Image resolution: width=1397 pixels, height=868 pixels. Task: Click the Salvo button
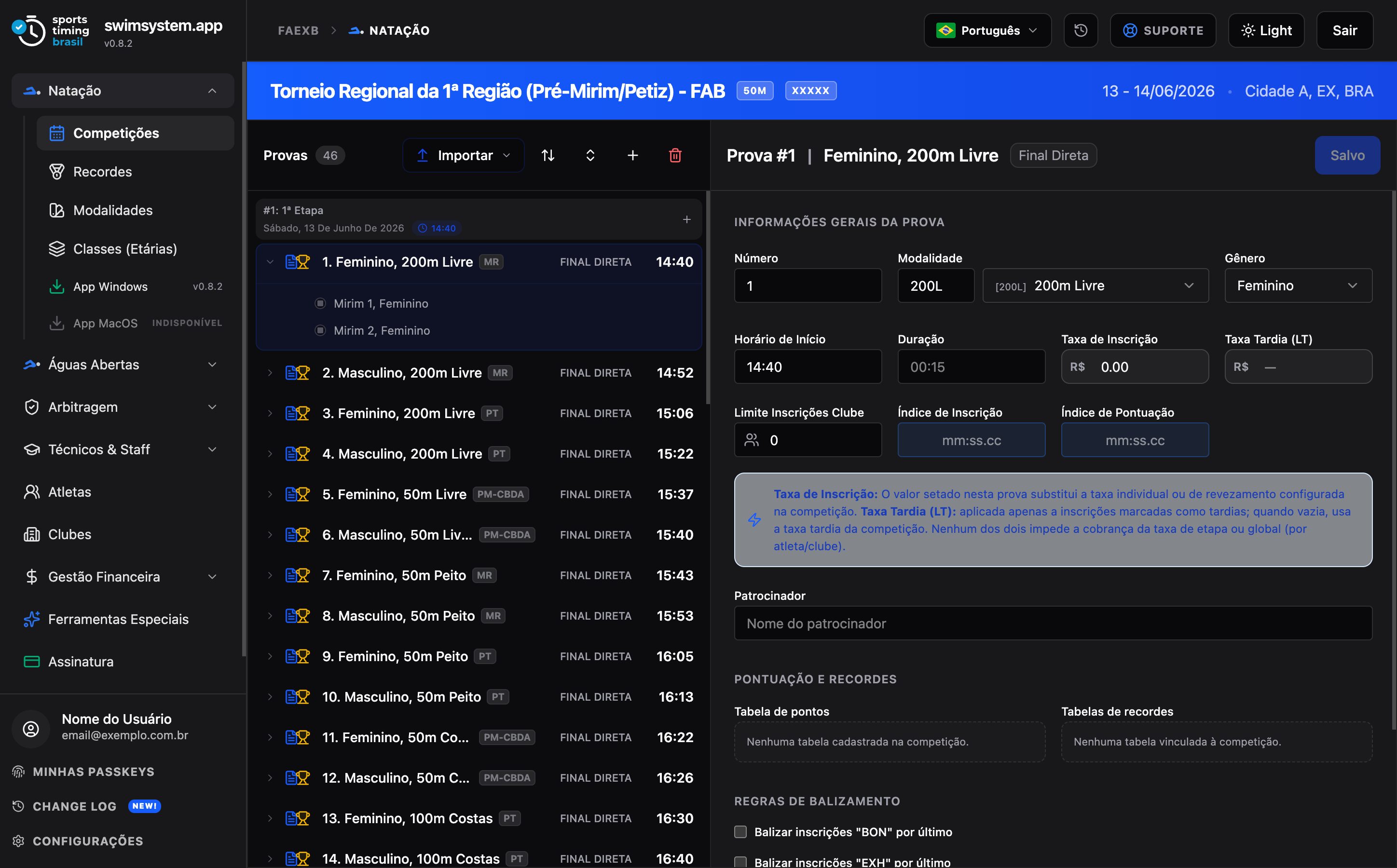click(x=1347, y=155)
